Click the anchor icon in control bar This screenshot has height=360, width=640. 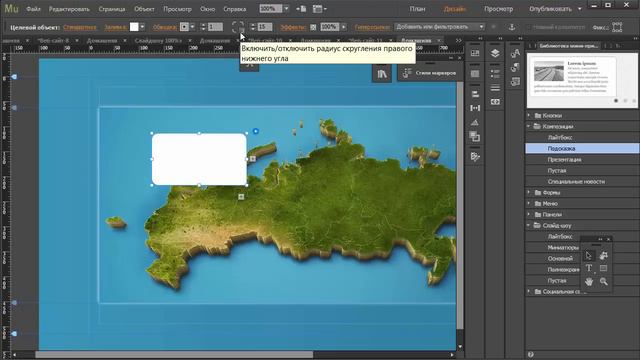coord(512,27)
